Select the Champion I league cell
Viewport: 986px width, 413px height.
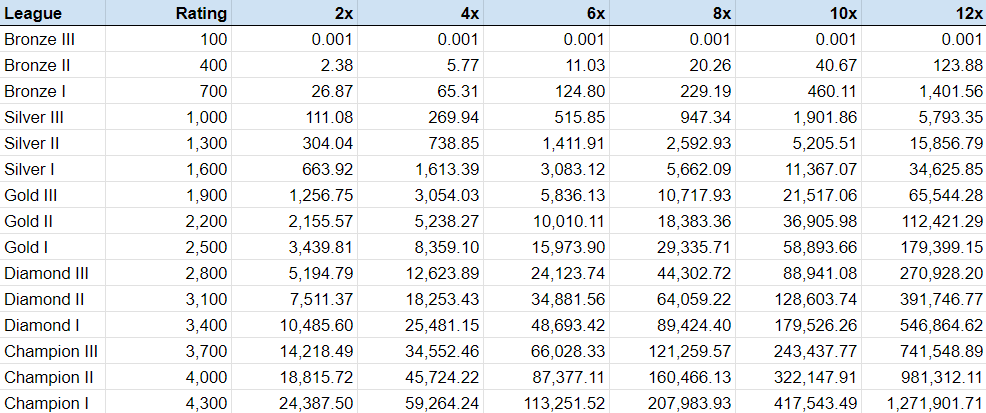click(x=44, y=403)
